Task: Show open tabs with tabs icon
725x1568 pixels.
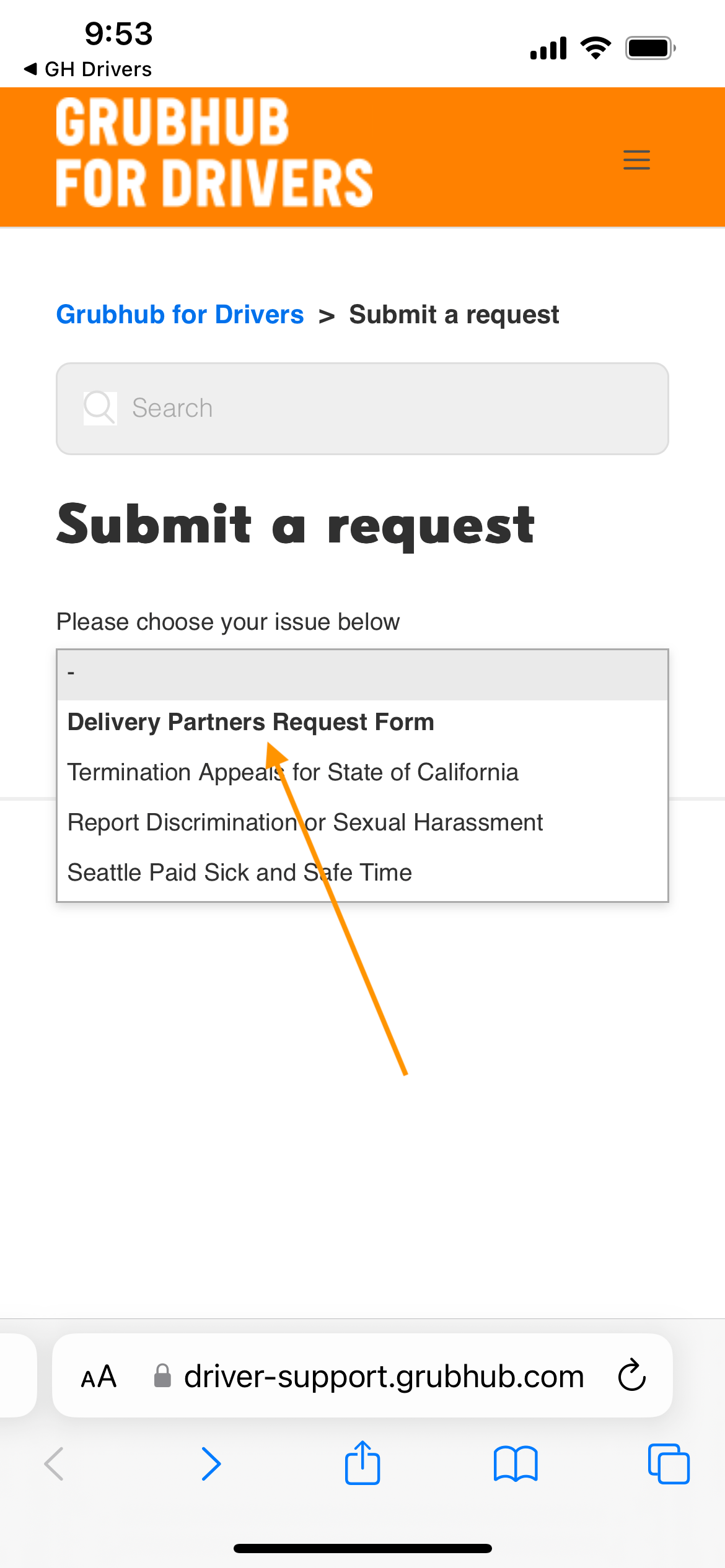Action: pyautogui.click(x=669, y=1464)
